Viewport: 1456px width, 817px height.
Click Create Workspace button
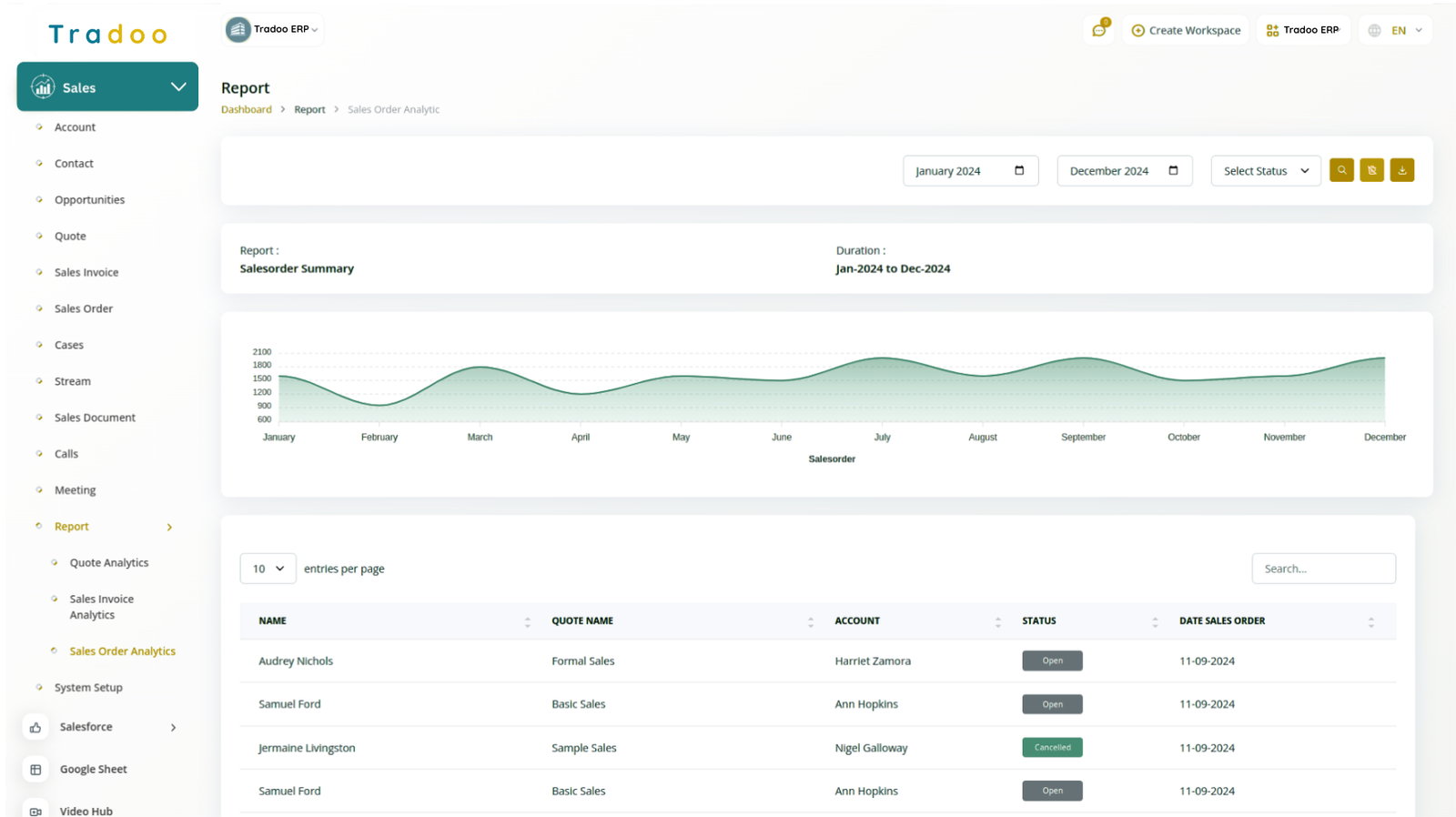1185,30
